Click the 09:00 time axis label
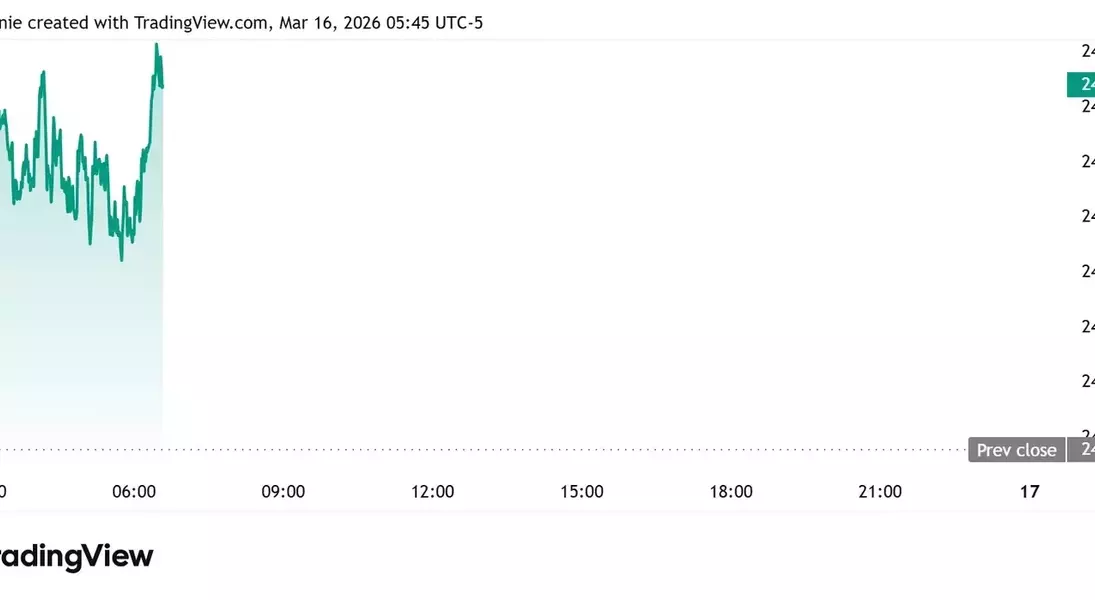1095x600 pixels. click(283, 491)
